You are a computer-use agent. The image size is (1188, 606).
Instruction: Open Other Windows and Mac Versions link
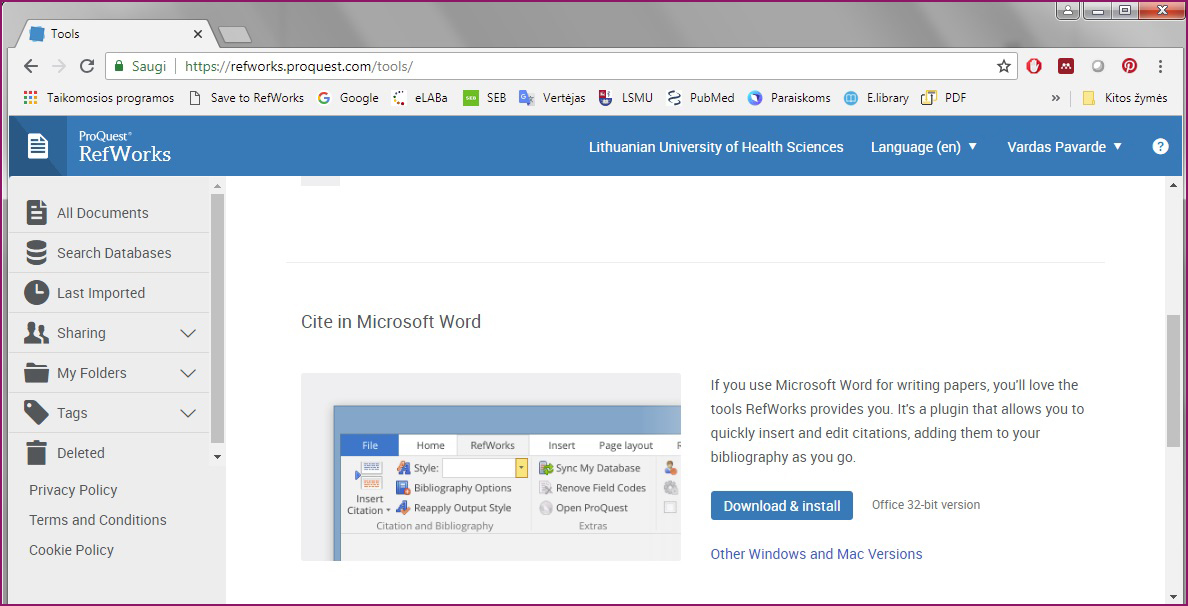(816, 554)
